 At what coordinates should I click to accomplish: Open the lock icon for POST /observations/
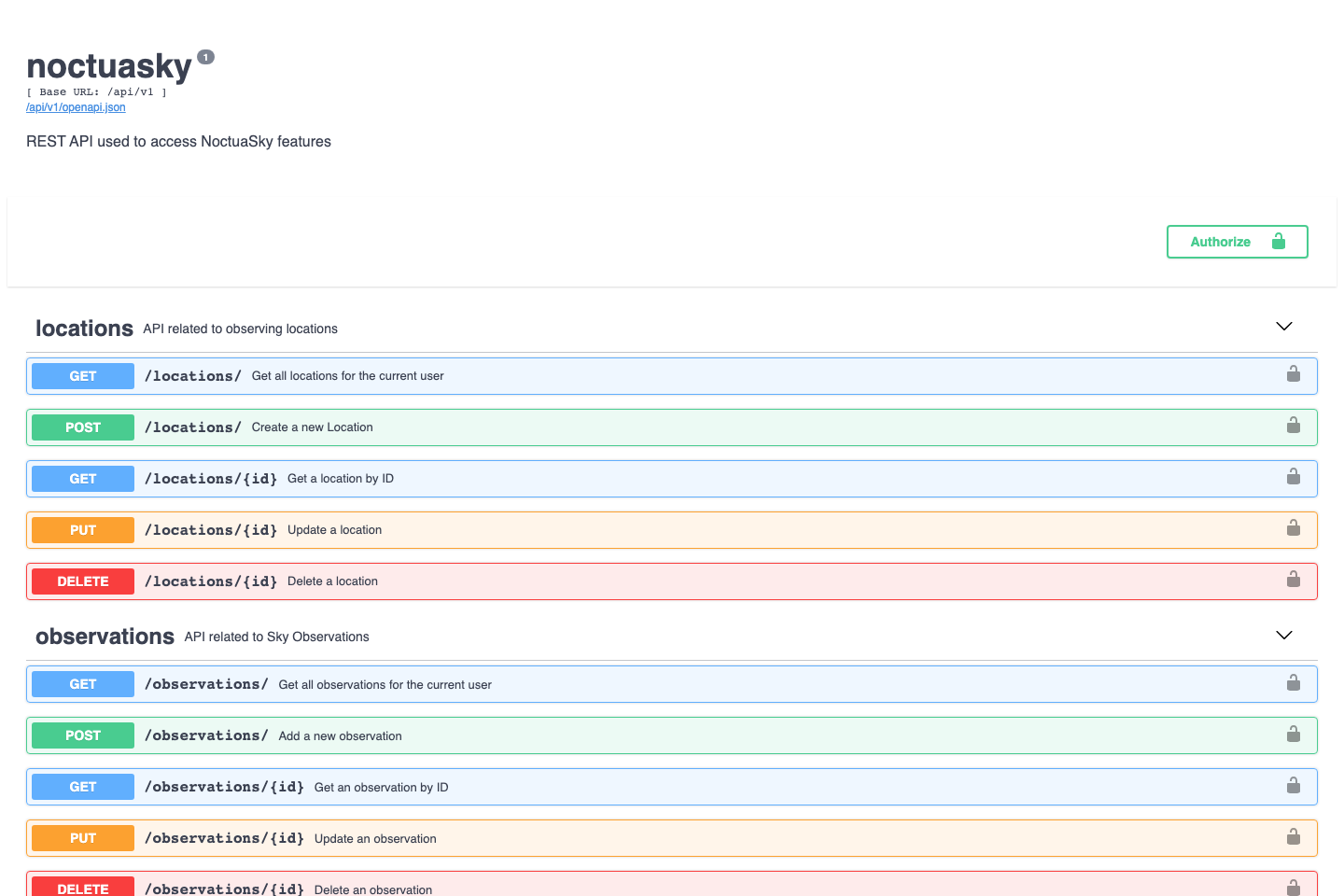click(1294, 734)
